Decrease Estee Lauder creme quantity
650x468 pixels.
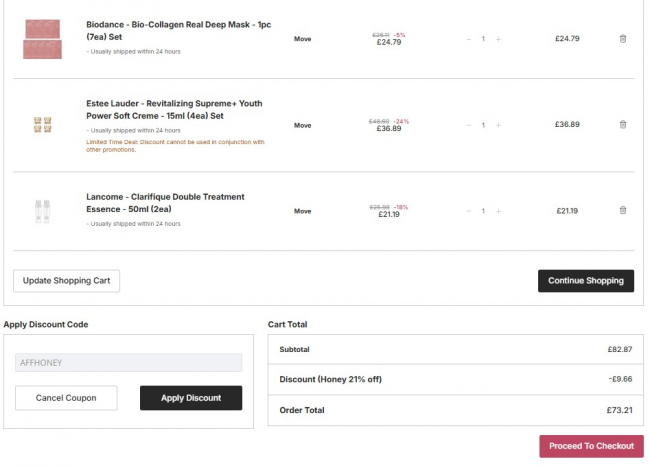pyautogui.click(x=468, y=125)
